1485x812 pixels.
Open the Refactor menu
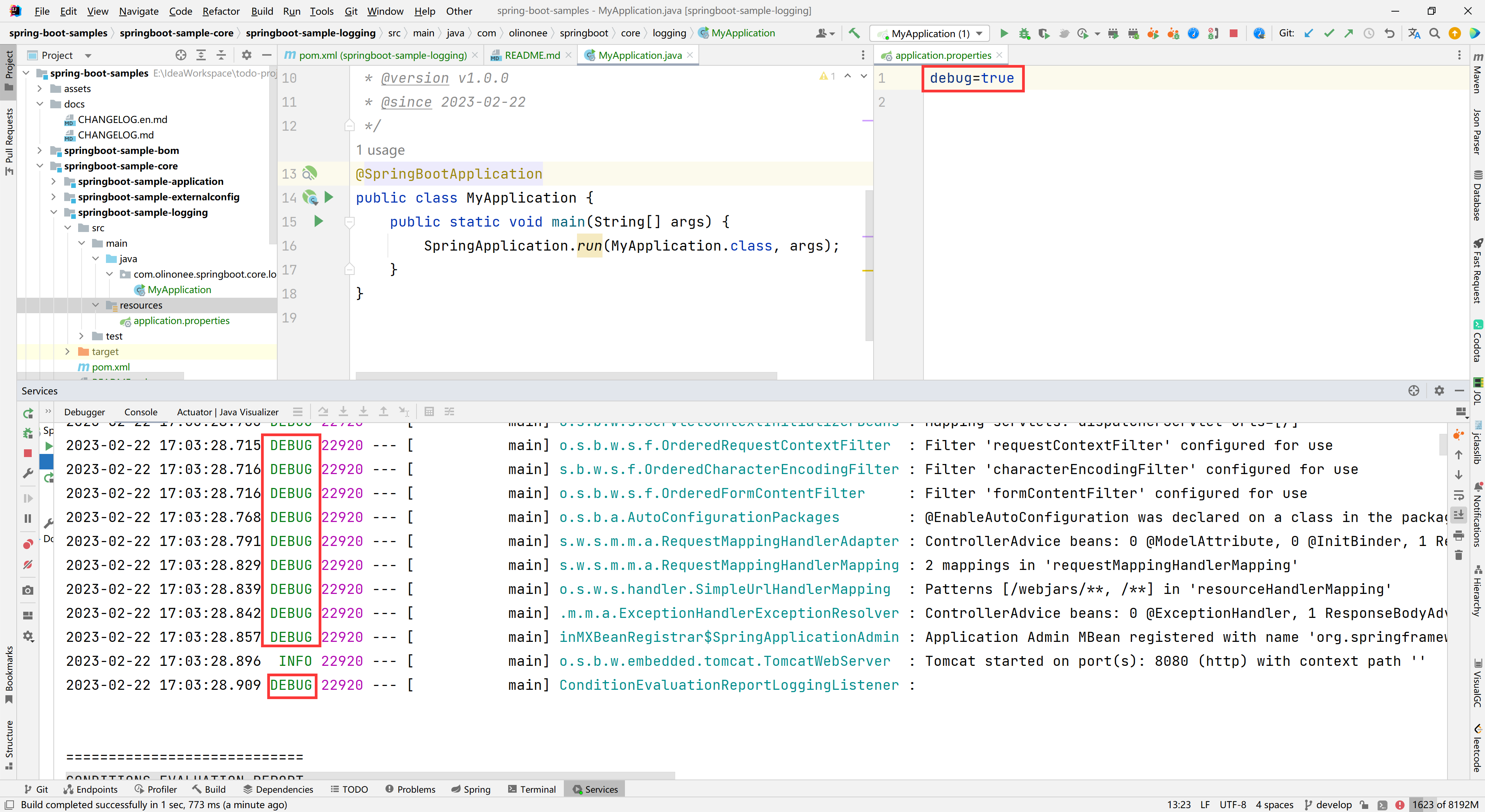coord(221,11)
